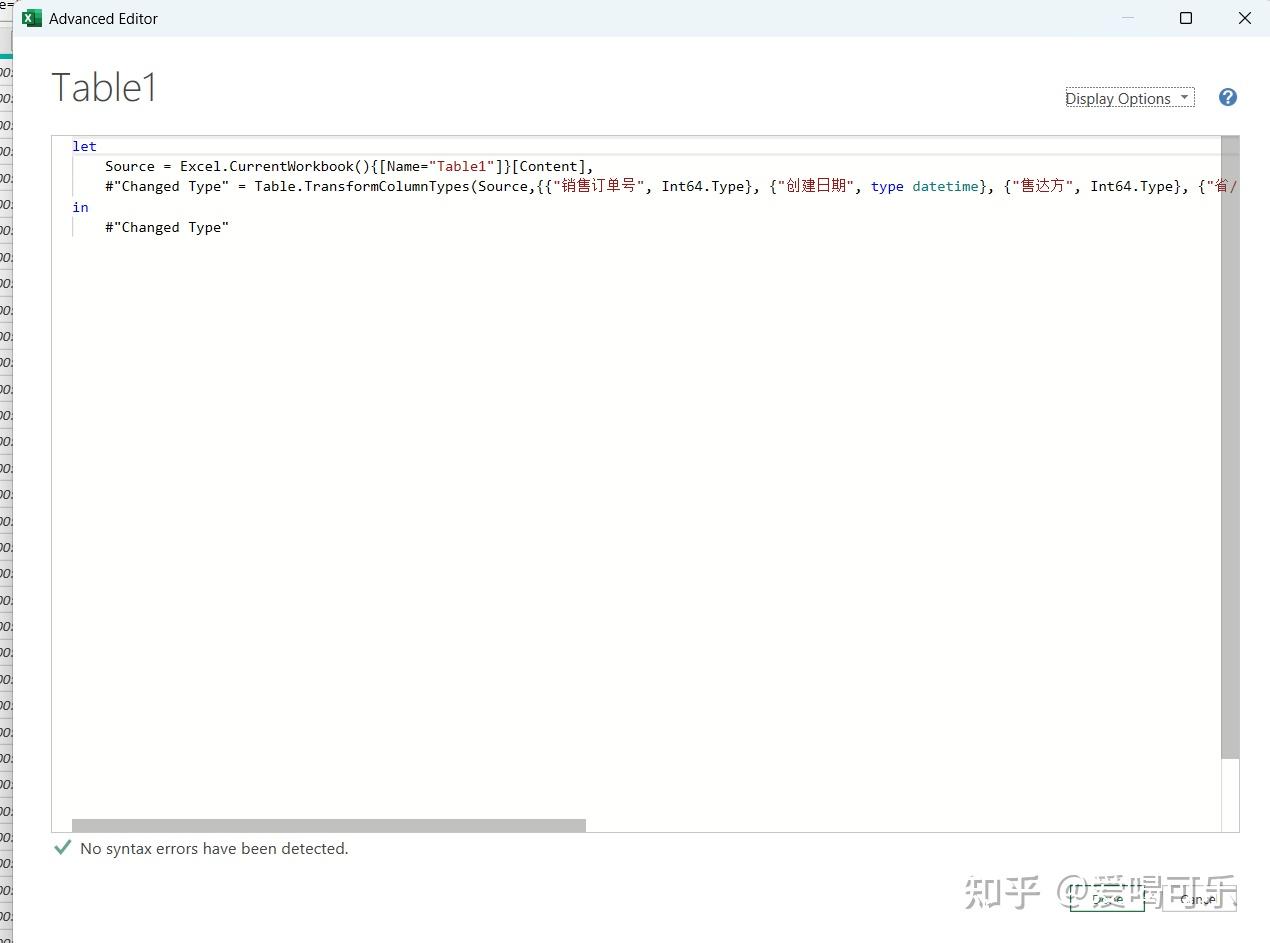Click the green syntax check mark icon
1270x943 pixels.
pyautogui.click(x=62, y=847)
